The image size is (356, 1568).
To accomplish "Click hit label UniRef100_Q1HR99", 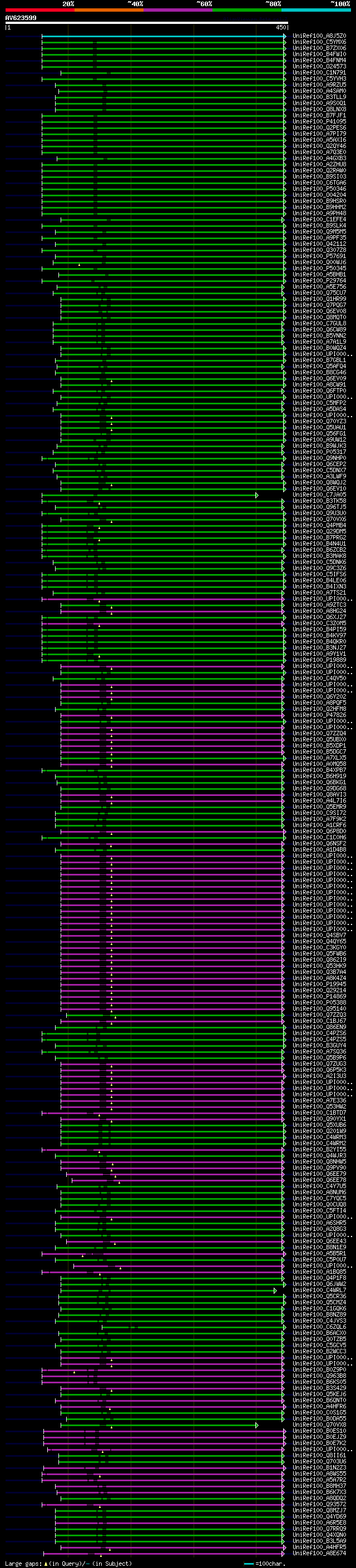I will pos(319,299).
